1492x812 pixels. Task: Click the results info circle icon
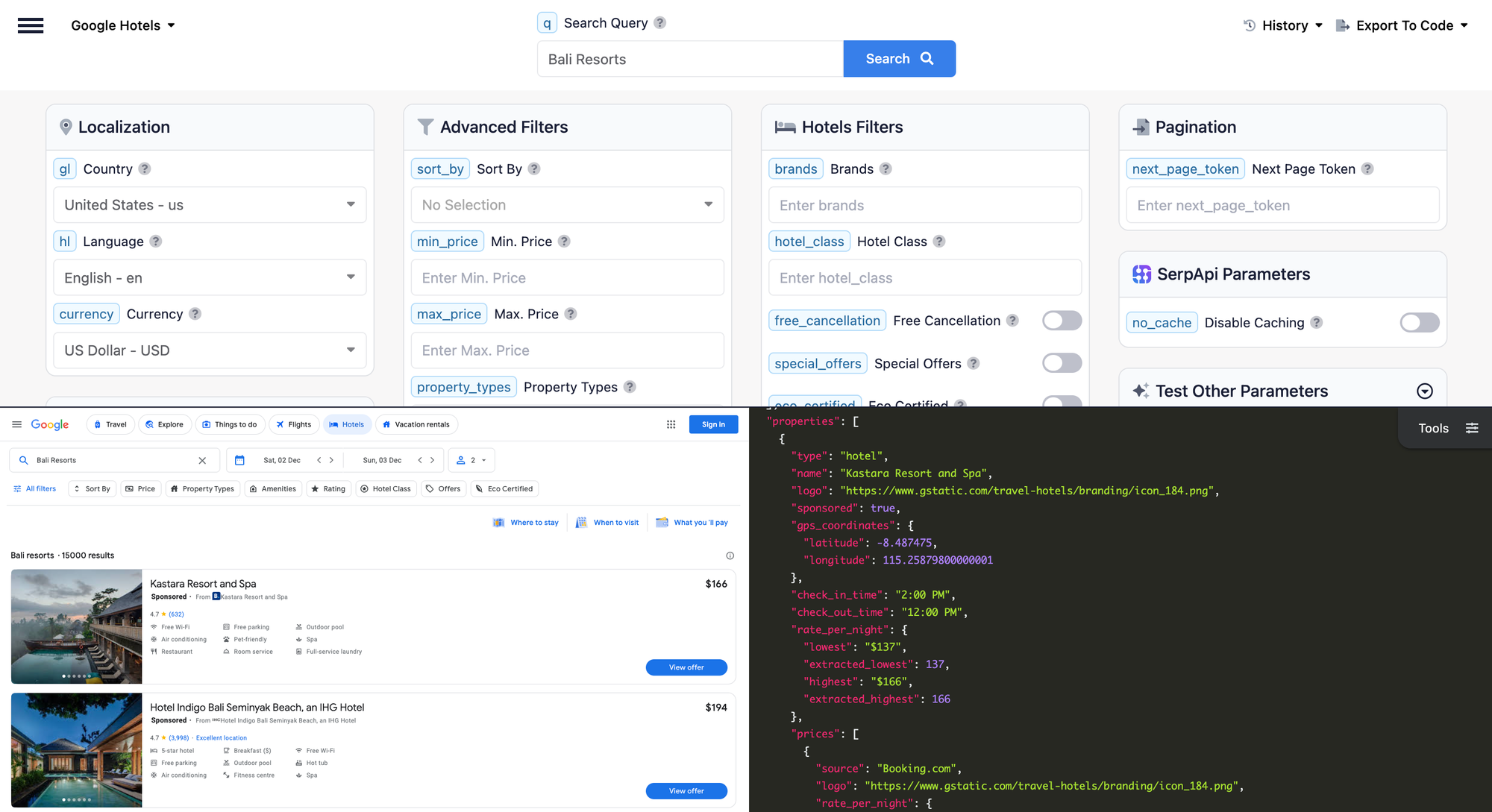(730, 556)
